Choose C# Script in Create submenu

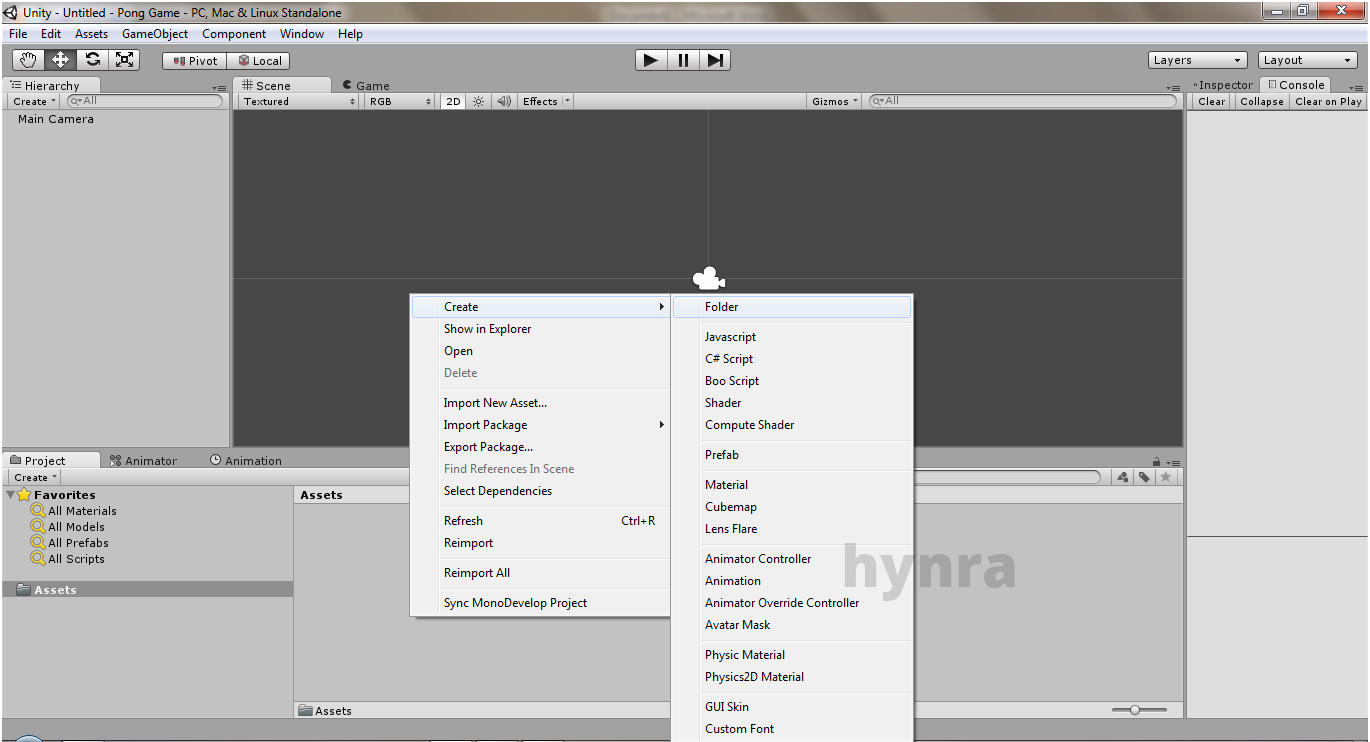[x=792, y=359]
